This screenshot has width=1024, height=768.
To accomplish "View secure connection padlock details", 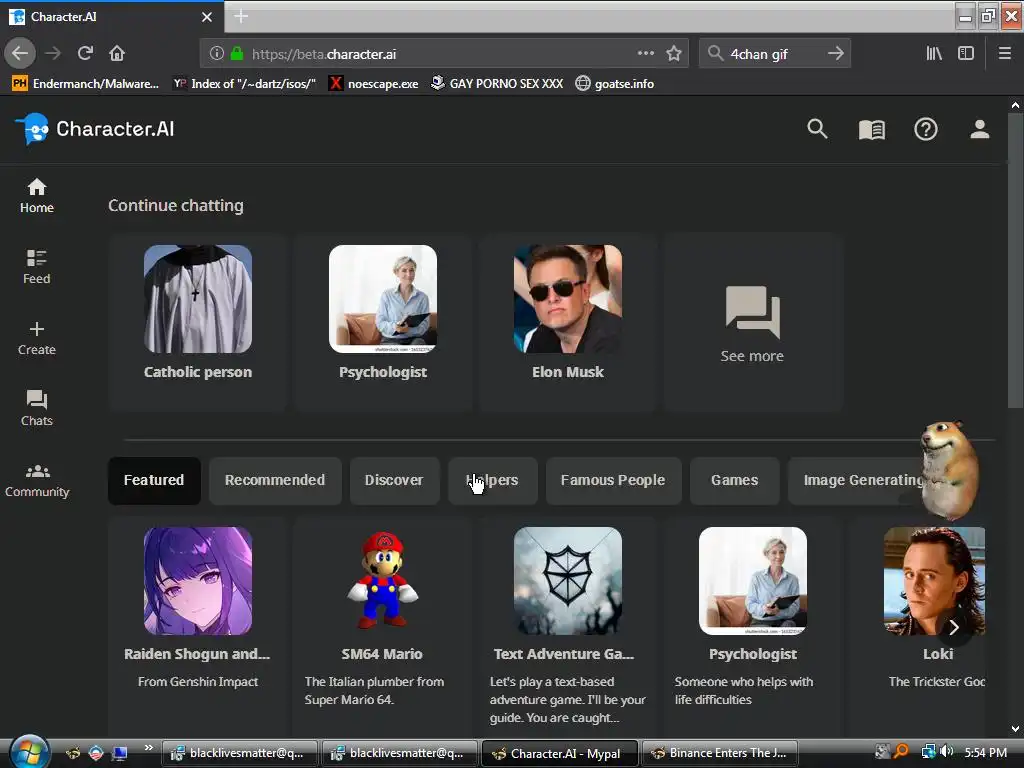I will (x=236, y=54).
